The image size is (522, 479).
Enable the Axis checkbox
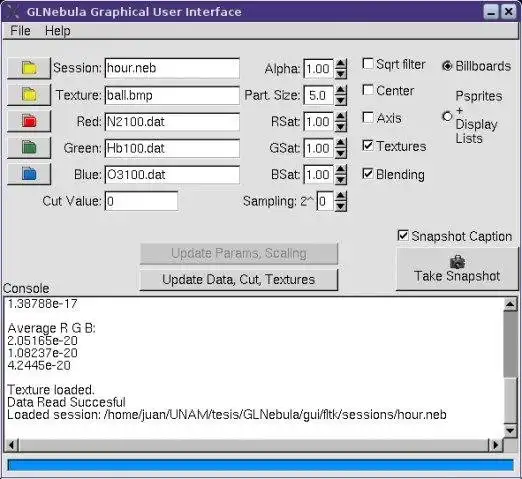[x=368, y=117]
